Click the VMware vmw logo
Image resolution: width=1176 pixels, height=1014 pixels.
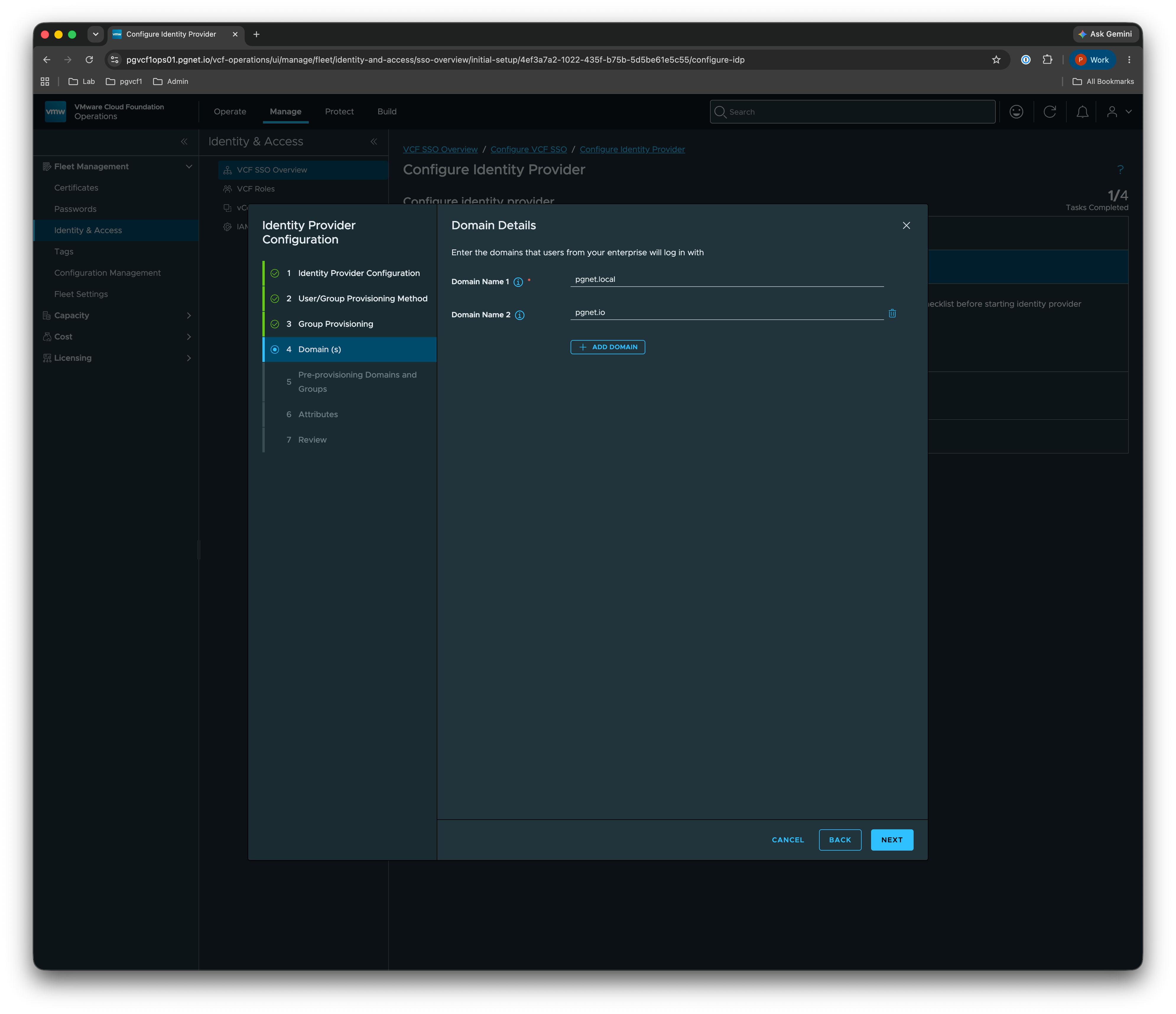point(56,111)
